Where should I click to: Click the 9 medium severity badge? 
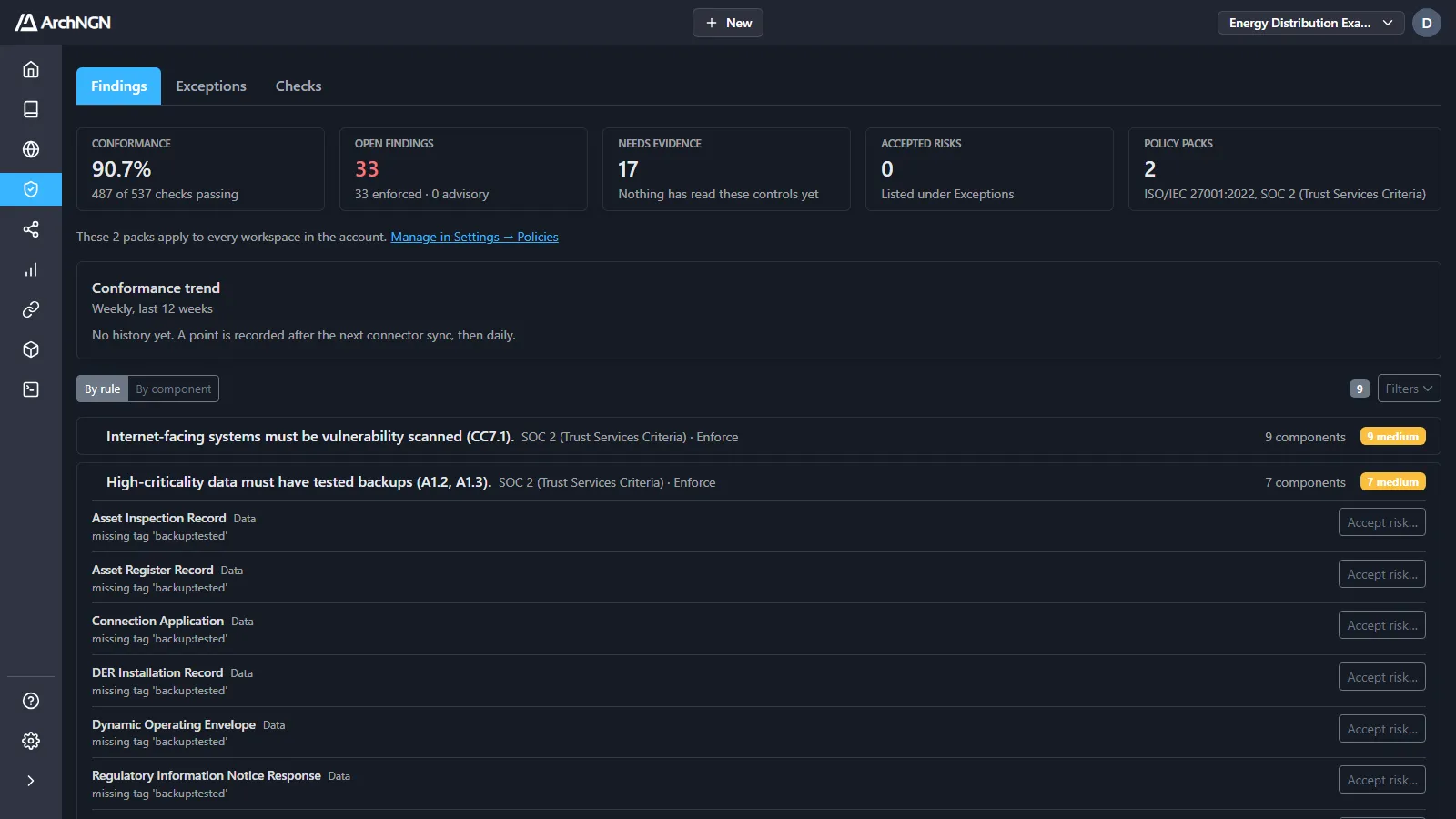pos(1393,437)
